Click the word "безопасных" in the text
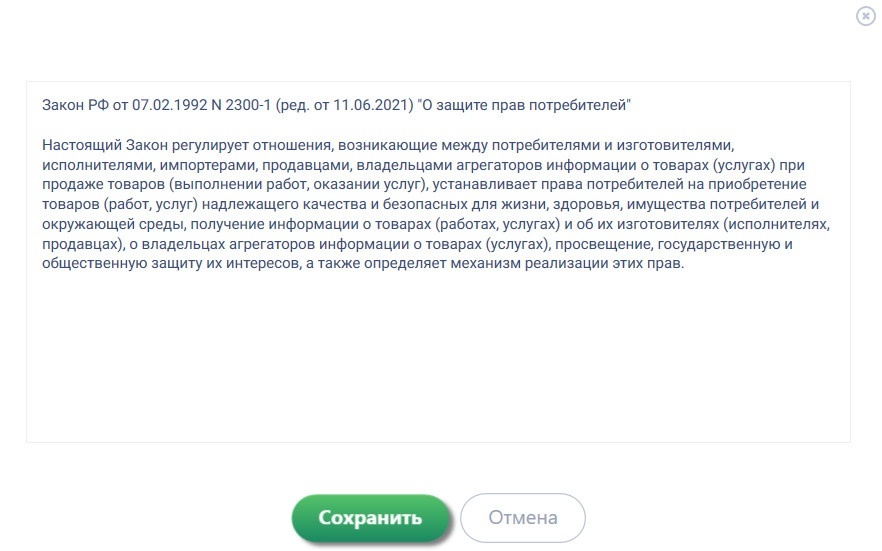Image resolution: width=882 pixels, height=551 pixels. (x=425, y=204)
